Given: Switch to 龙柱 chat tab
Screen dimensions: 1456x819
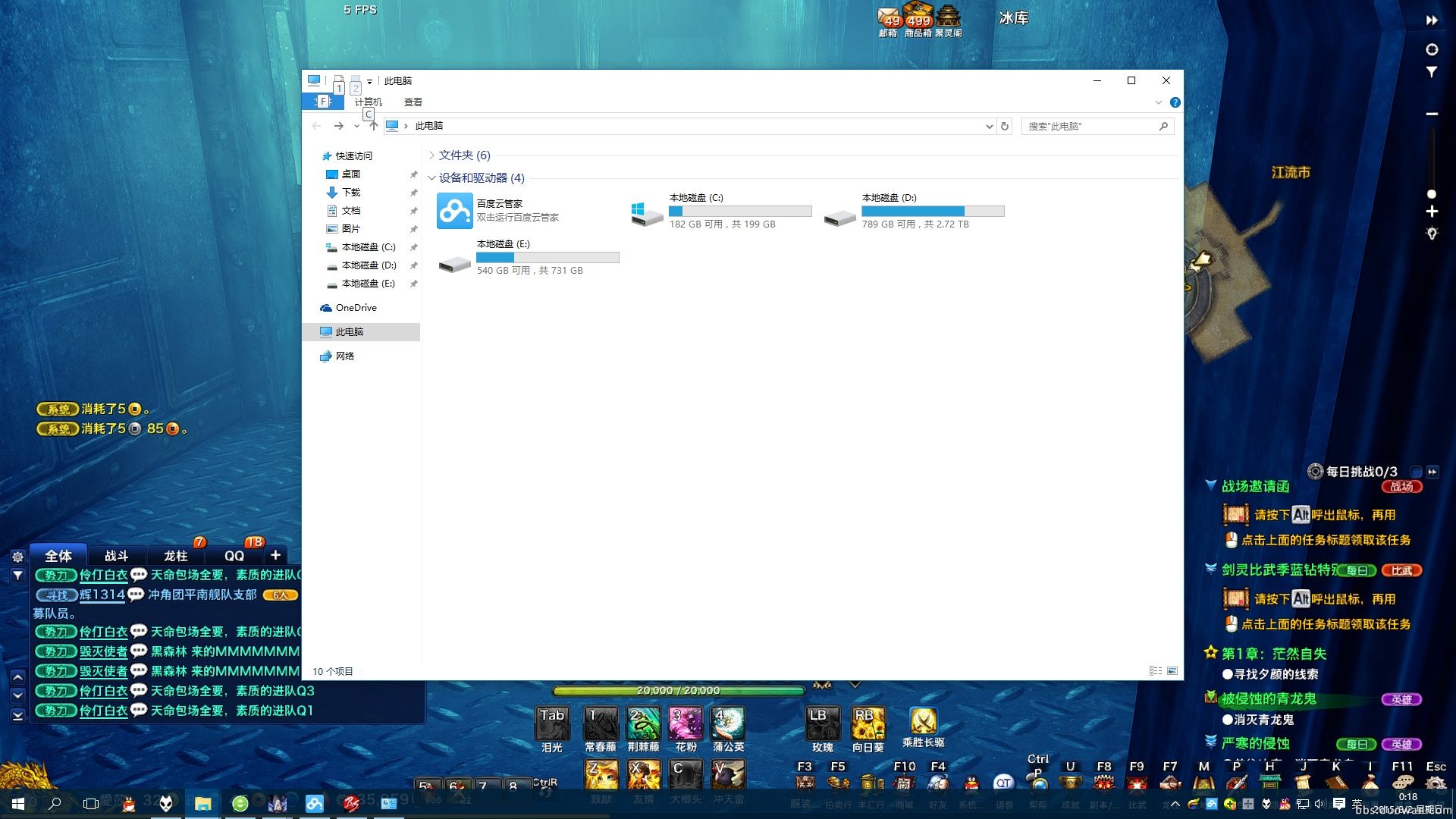Looking at the screenshot, I should [x=175, y=556].
